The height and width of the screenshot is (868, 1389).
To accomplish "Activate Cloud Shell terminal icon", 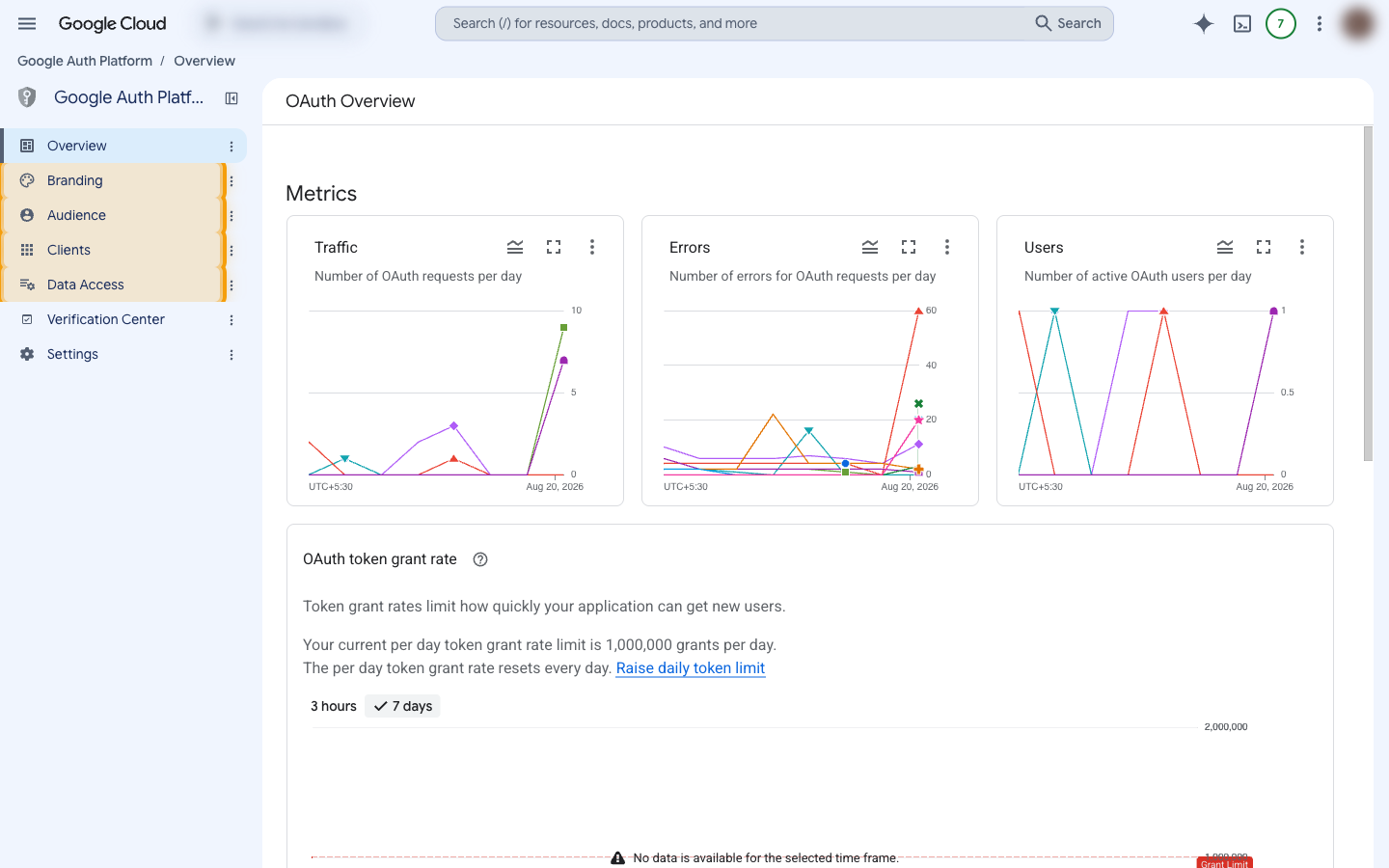I will point(1242,23).
